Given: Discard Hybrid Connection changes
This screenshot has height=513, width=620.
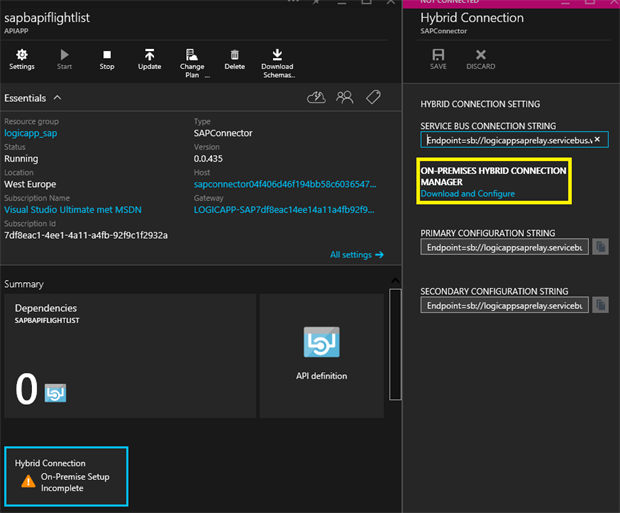Looking at the screenshot, I should 480,59.
